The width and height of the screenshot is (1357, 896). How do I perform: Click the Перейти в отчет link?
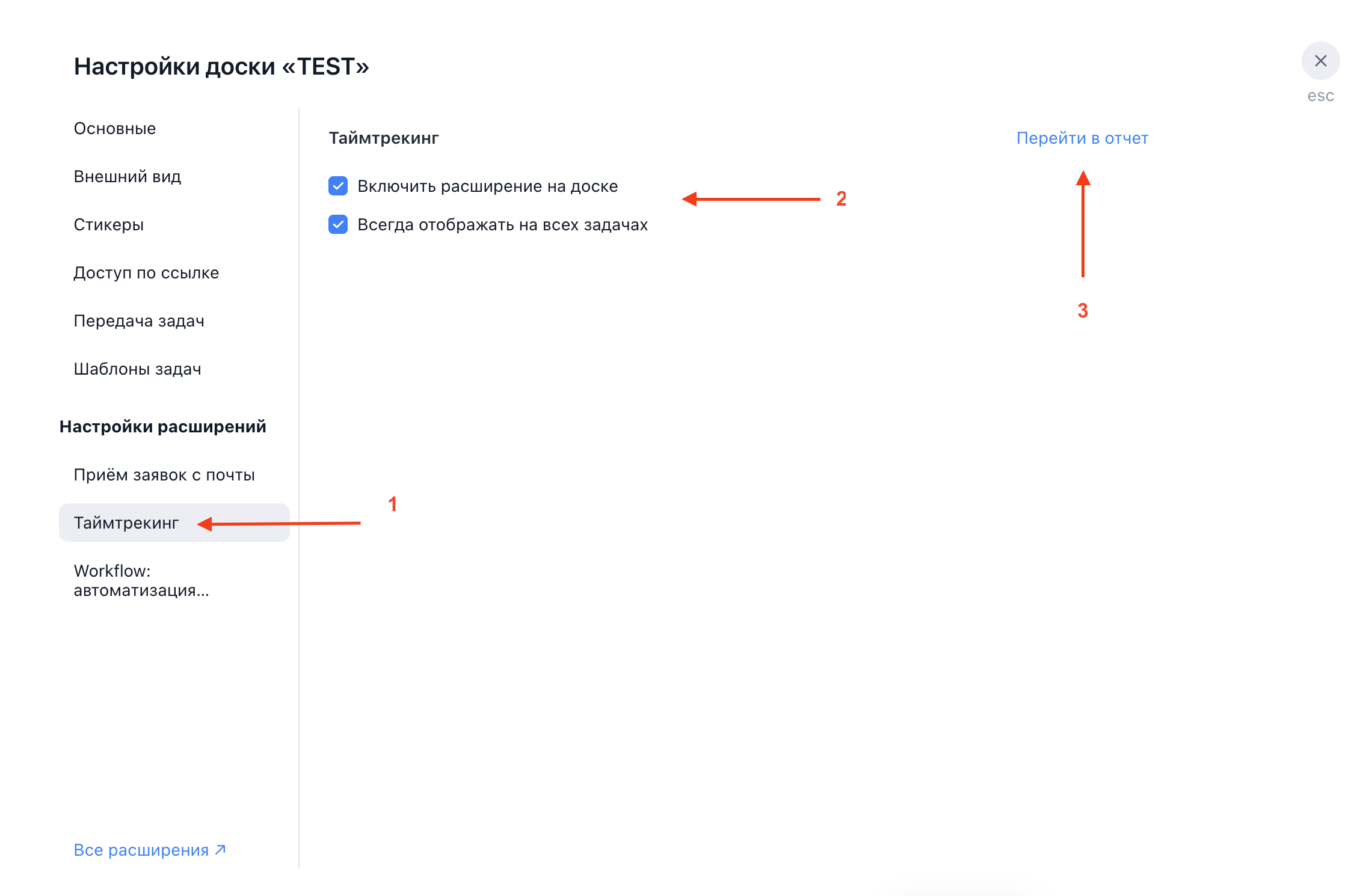click(1082, 138)
